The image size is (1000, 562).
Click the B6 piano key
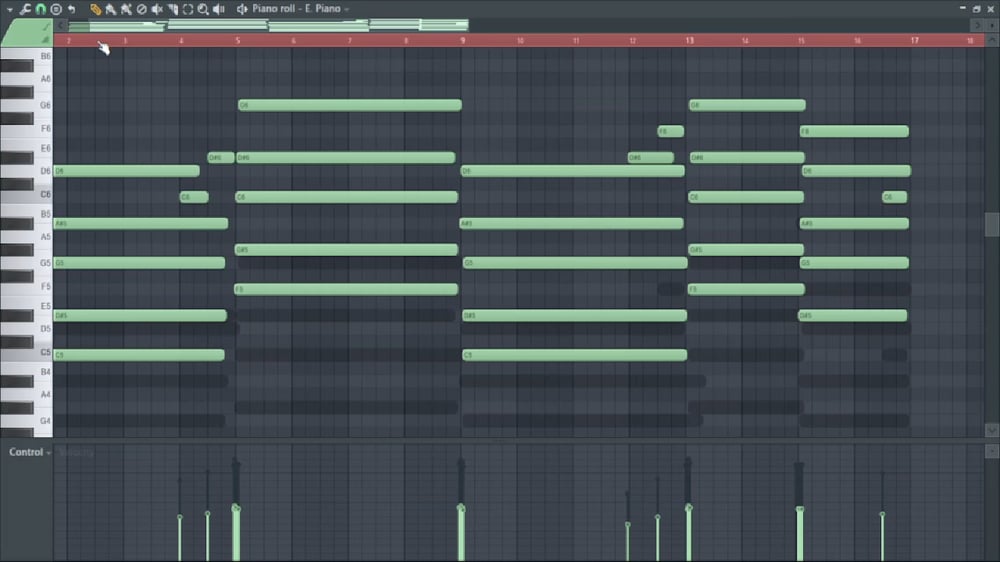(26, 56)
